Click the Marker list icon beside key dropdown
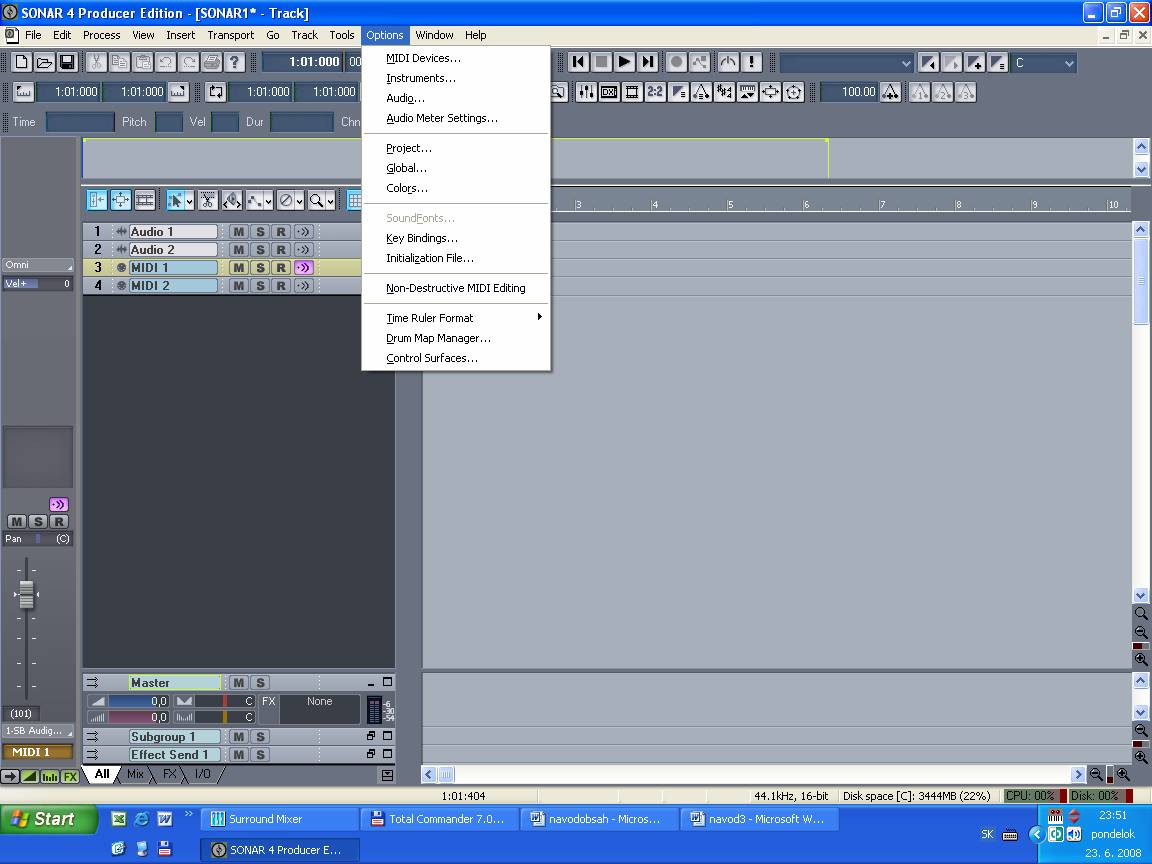Image resolution: width=1152 pixels, height=864 pixels. click(x=998, y=62)
